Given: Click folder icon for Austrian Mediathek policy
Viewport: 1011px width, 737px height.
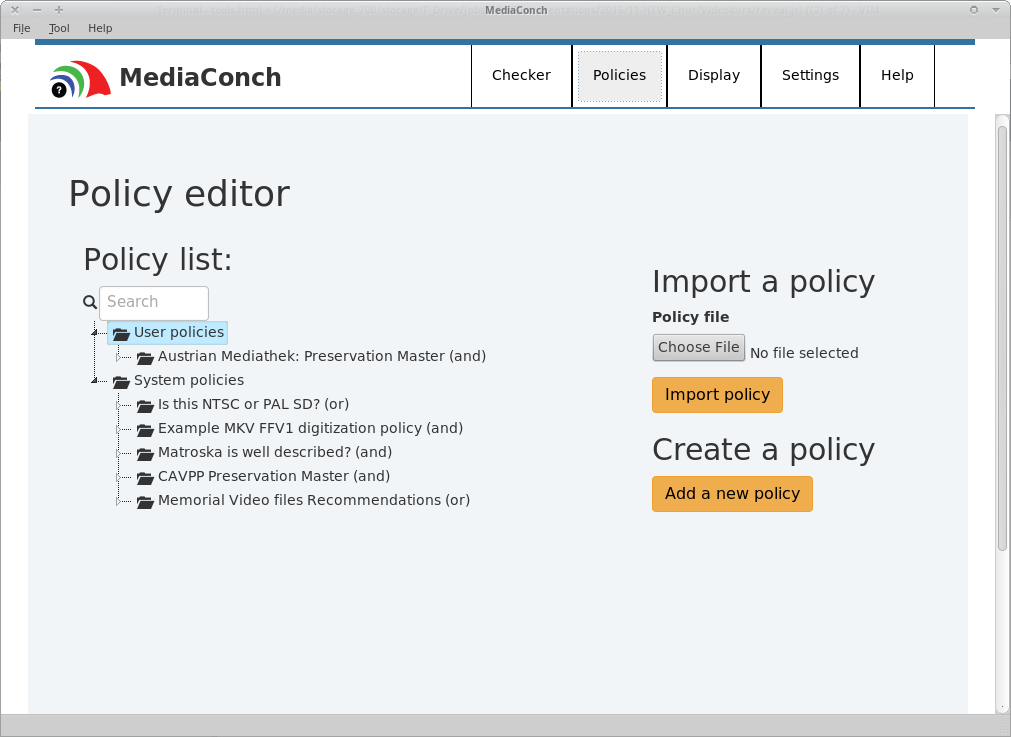Looking at the screenshot, I should [x=145, y=357].
